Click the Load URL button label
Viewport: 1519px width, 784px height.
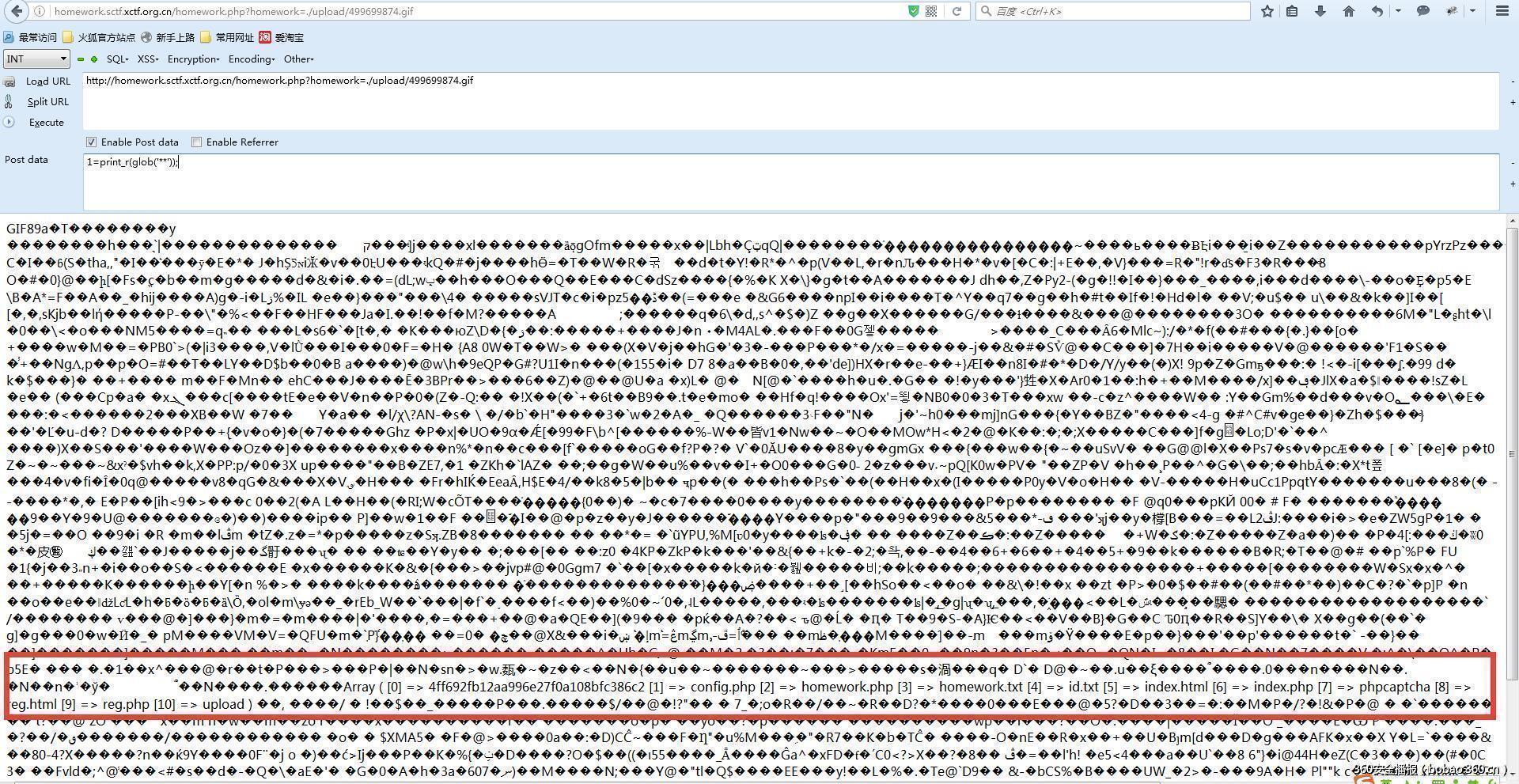click(48, 81)
